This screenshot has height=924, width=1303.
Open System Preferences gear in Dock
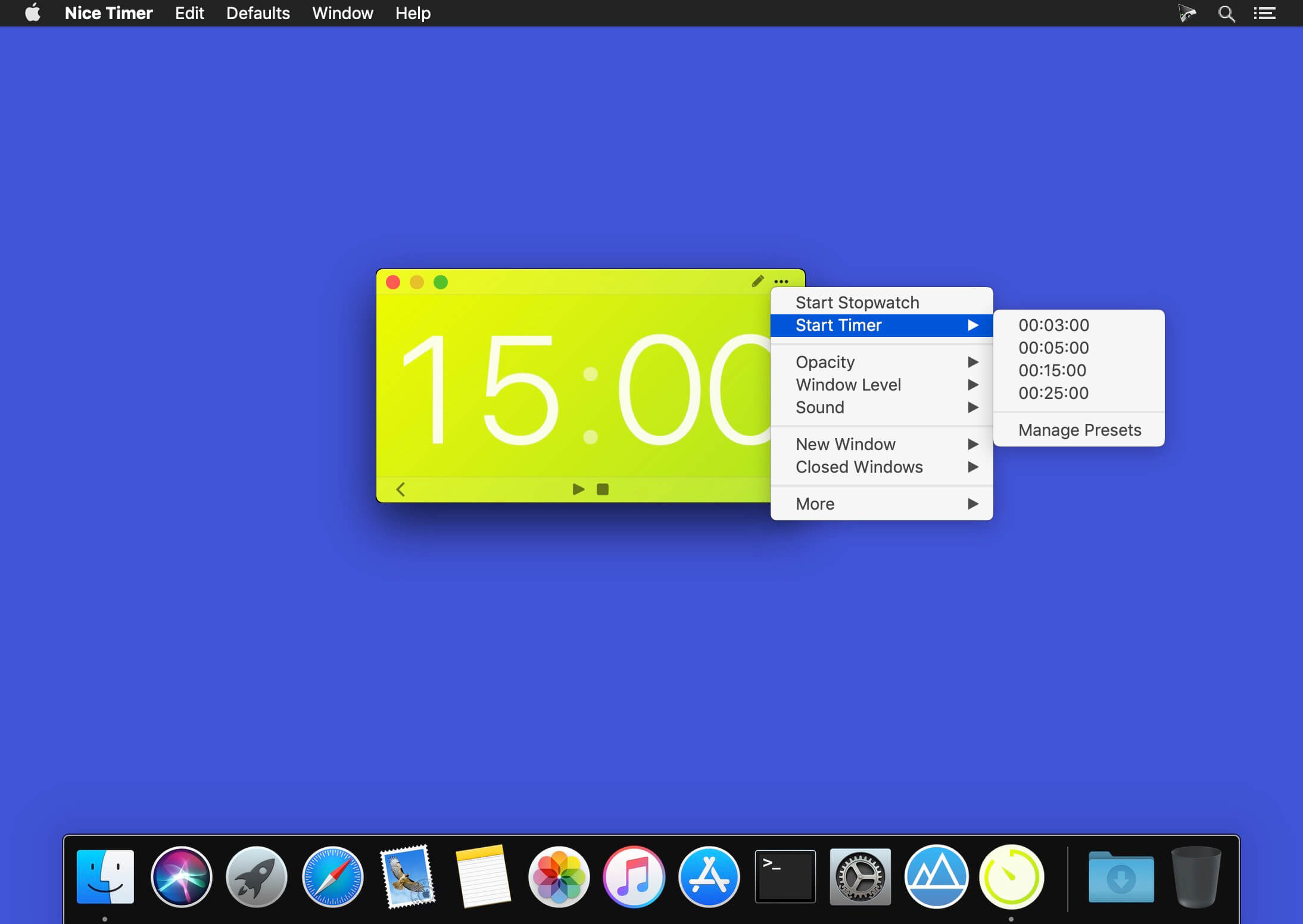[x=860, y=876]
